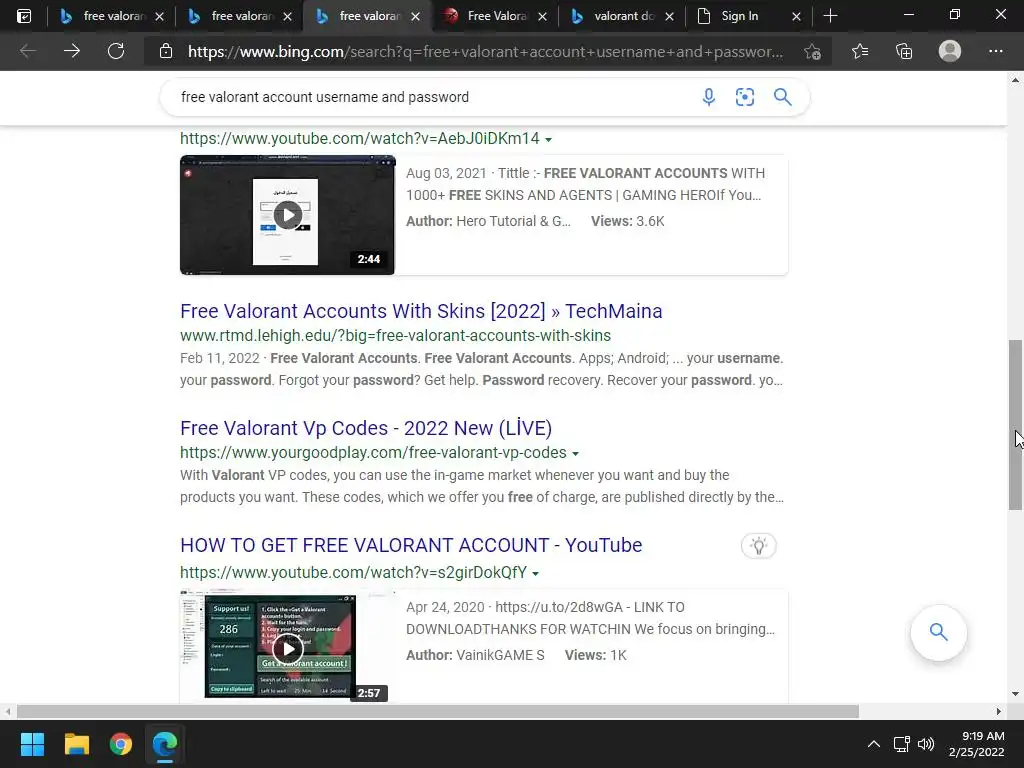
Task: Expand dropdown next to yourgoodplay.com URL
Action: pyautogui.click(x=575, y=454)
